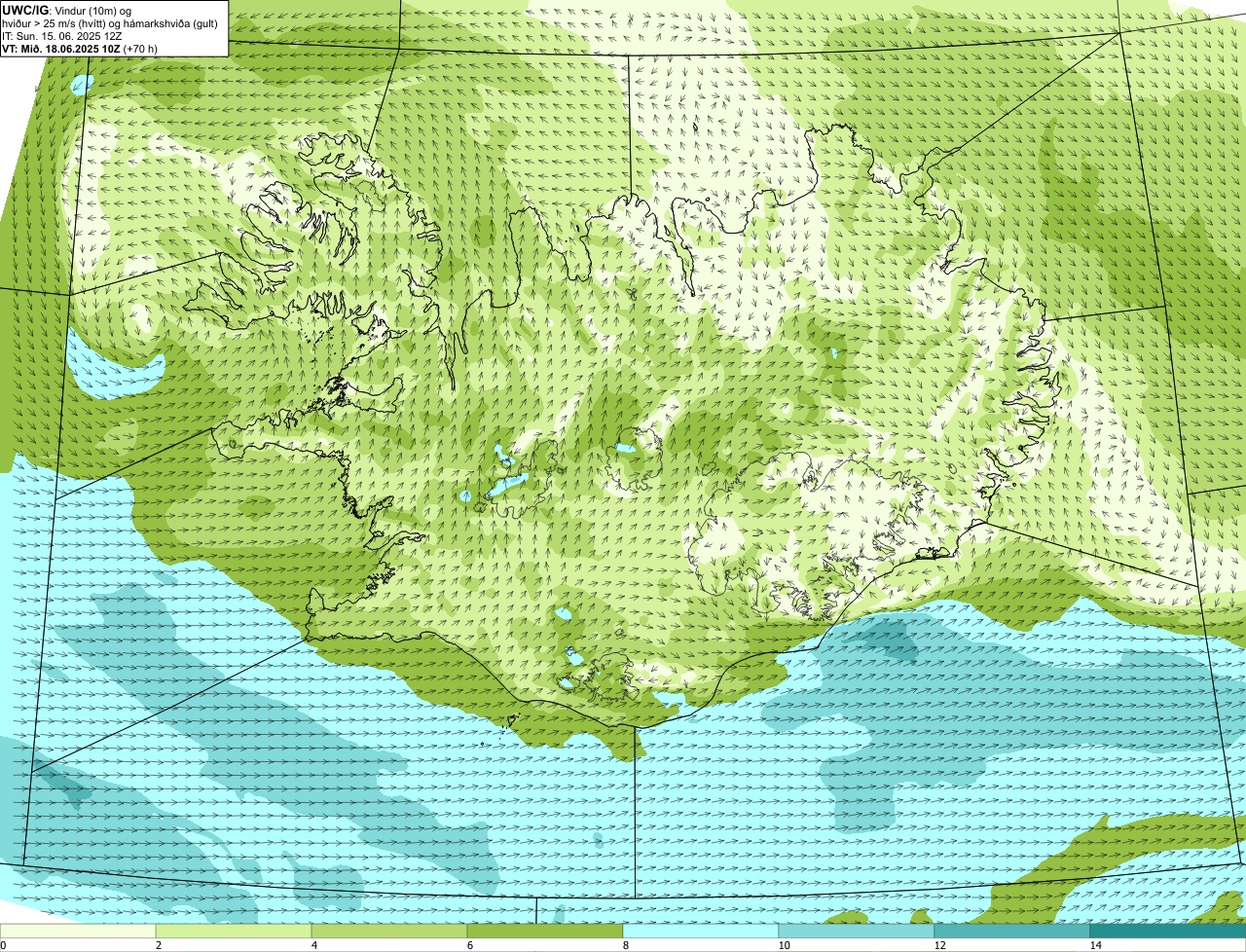Select the 6–8 m/s olive green scale swatch
1246x952 pixels.
[545, 931]
